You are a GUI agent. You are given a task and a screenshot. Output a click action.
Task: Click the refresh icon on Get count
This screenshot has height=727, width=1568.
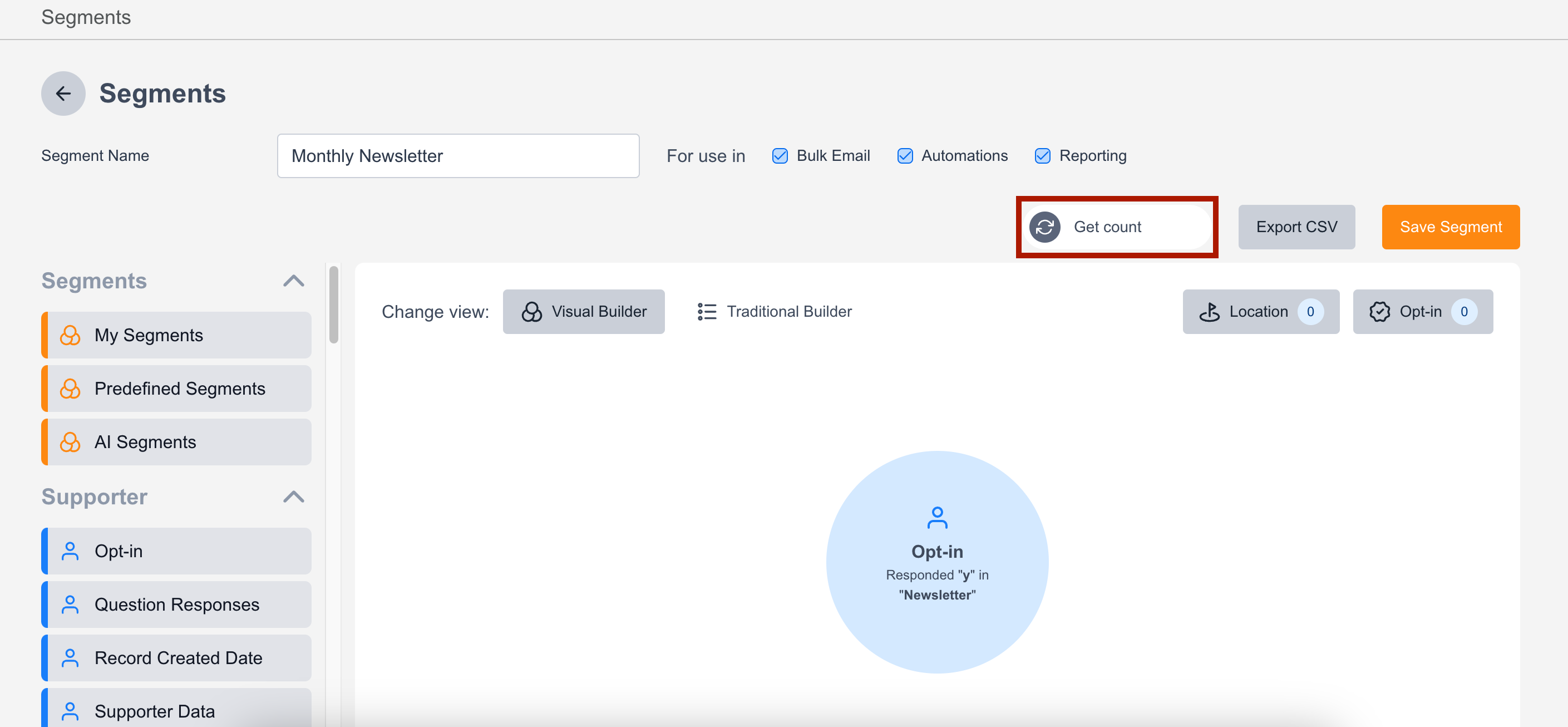point(1044,227)
